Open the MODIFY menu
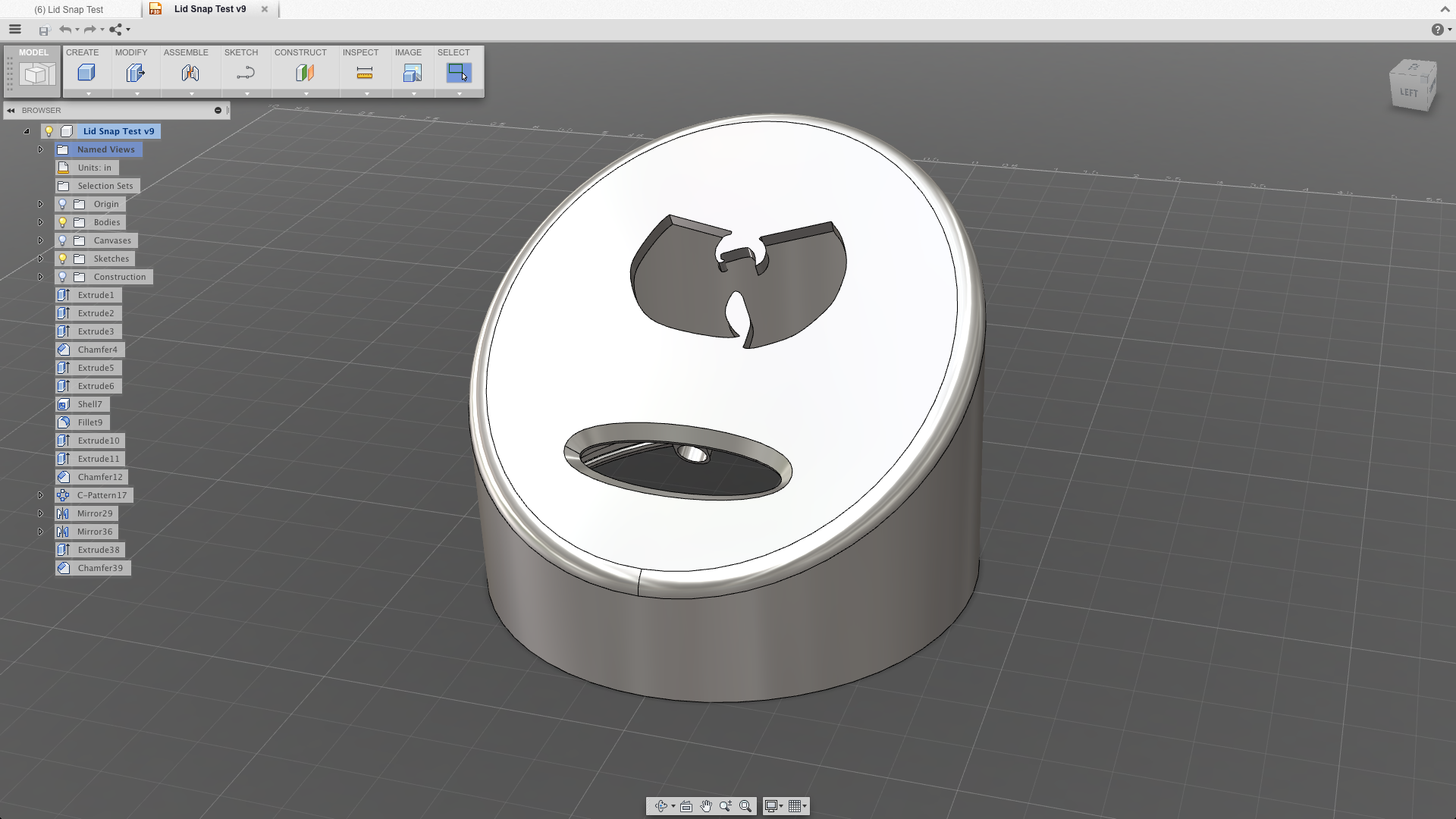1456x819 pixels. pyautogui.click(x=131, y=52)
